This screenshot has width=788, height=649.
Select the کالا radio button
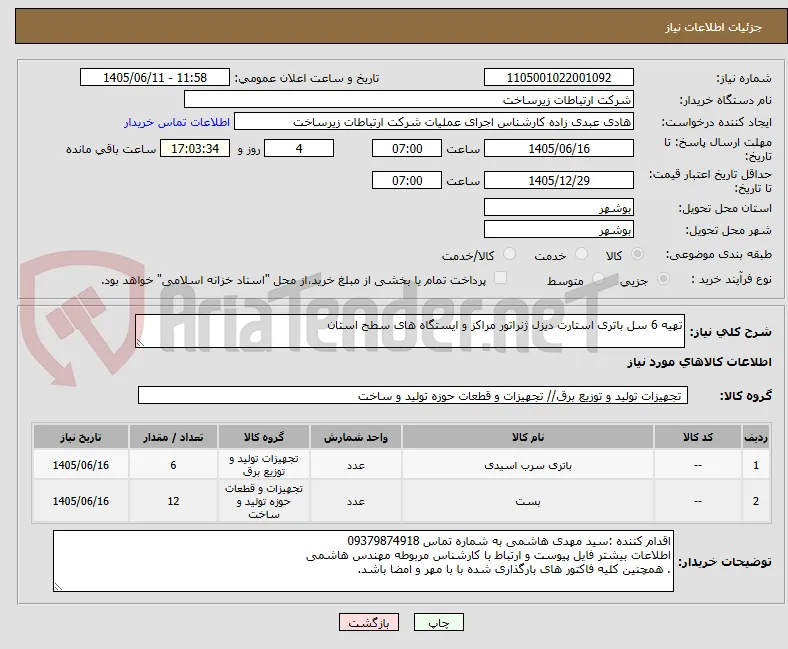637,254
